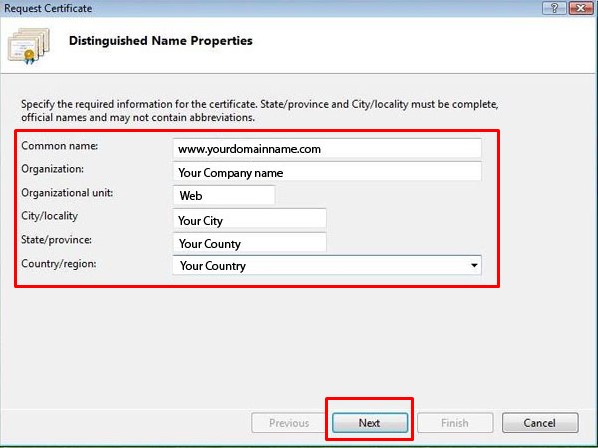Open the help question mark button
Viewport: 598px width, 448px height.
[554, 8]
